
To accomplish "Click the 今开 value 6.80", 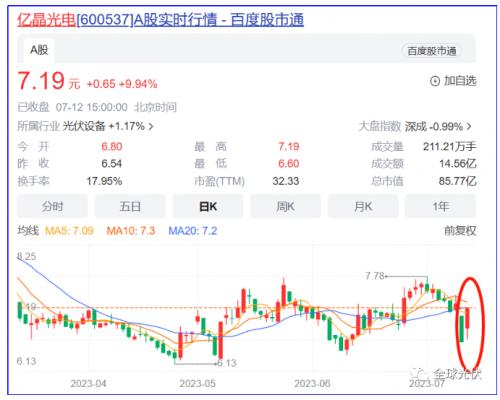I will pyautogui.click(x=112, y=147).
